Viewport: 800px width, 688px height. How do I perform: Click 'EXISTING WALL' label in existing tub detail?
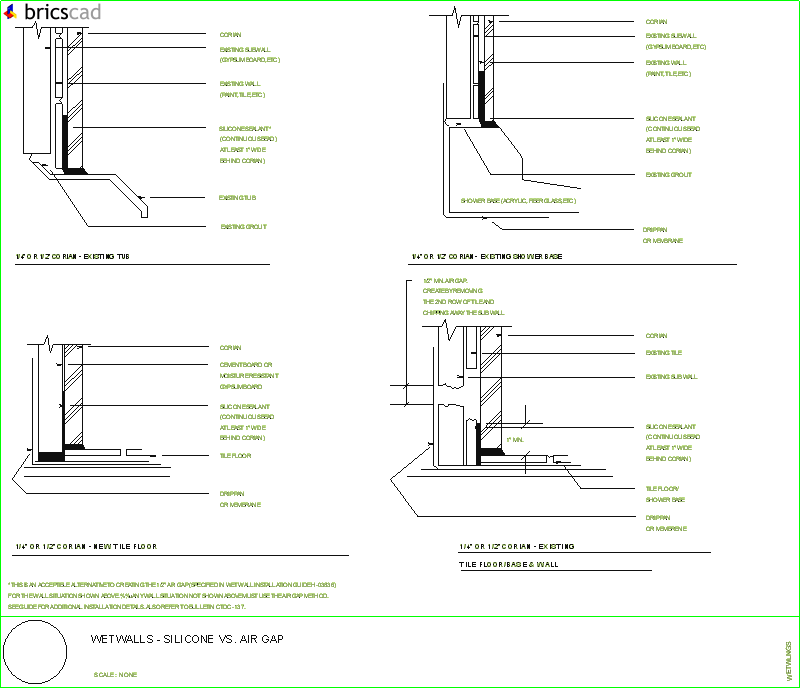[x=240, y=84]
